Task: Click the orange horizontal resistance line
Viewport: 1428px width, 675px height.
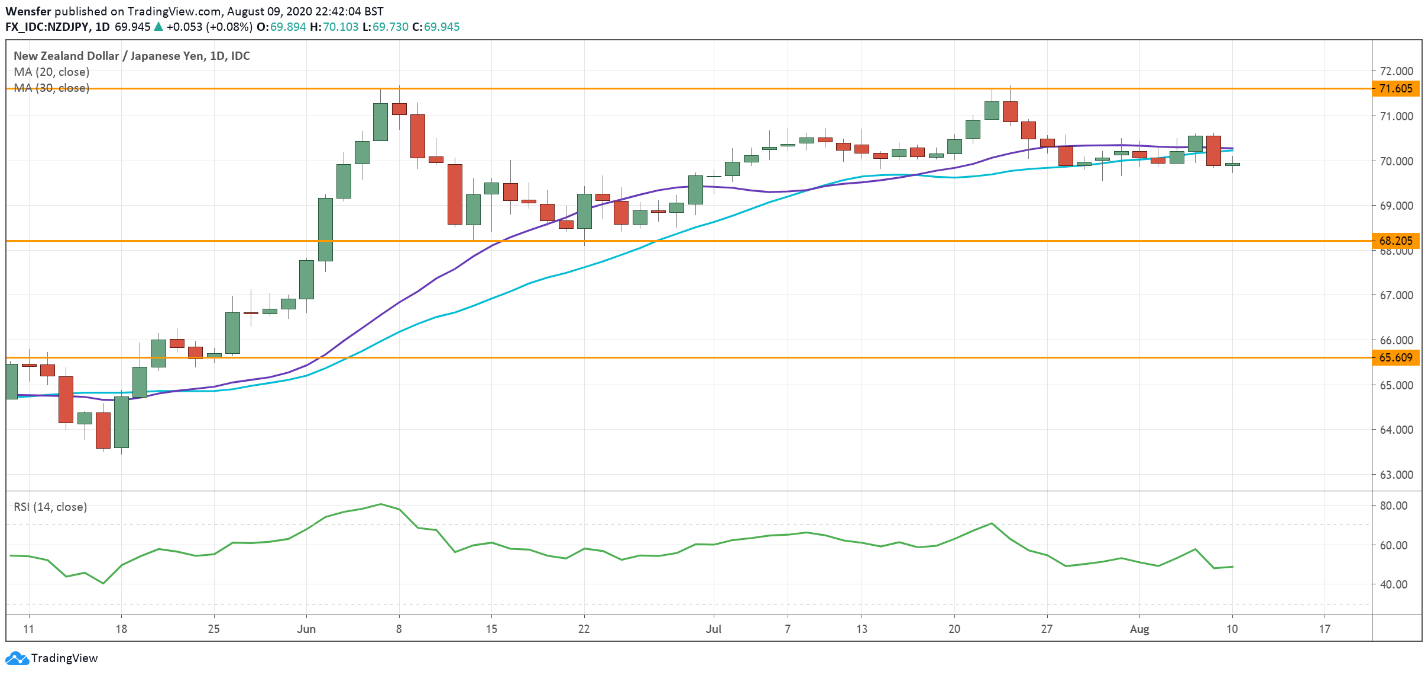Action: (x=700, y=89)
